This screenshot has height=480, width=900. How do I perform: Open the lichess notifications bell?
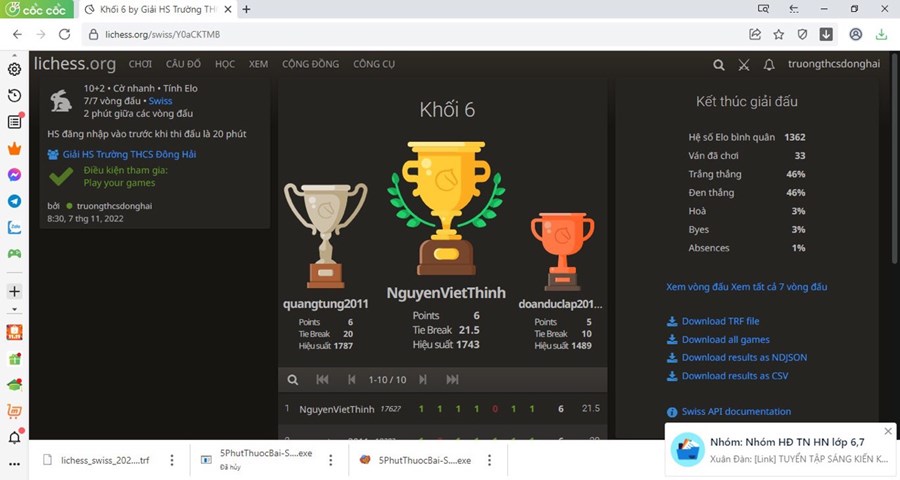769,64
